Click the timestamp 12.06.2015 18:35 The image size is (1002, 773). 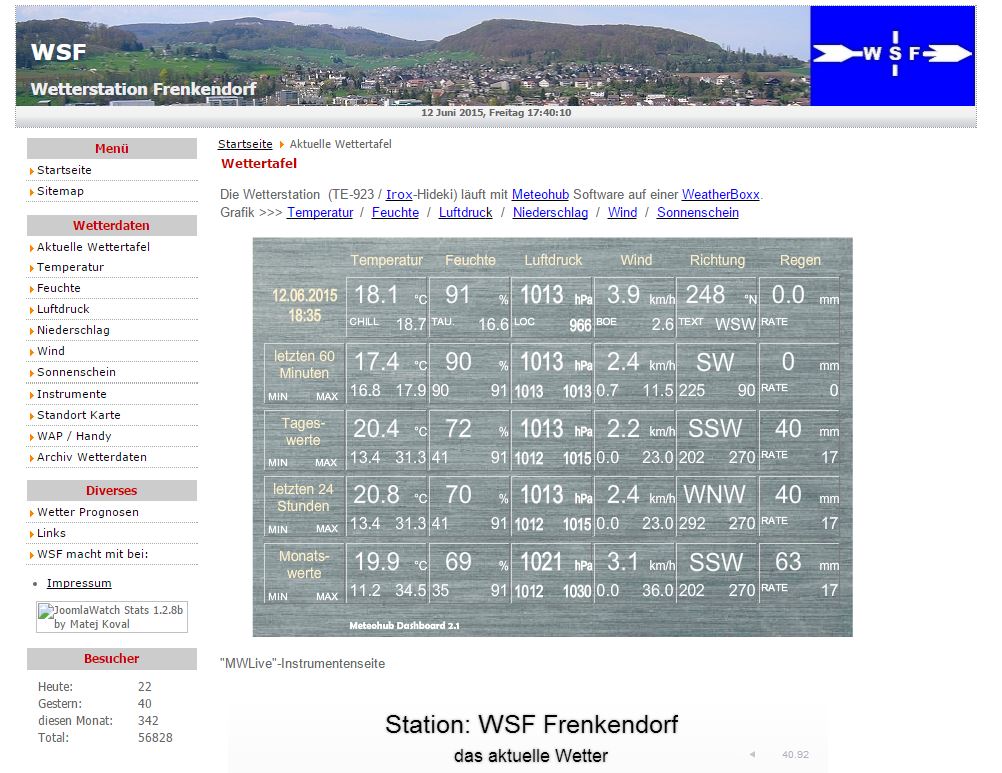305,305
